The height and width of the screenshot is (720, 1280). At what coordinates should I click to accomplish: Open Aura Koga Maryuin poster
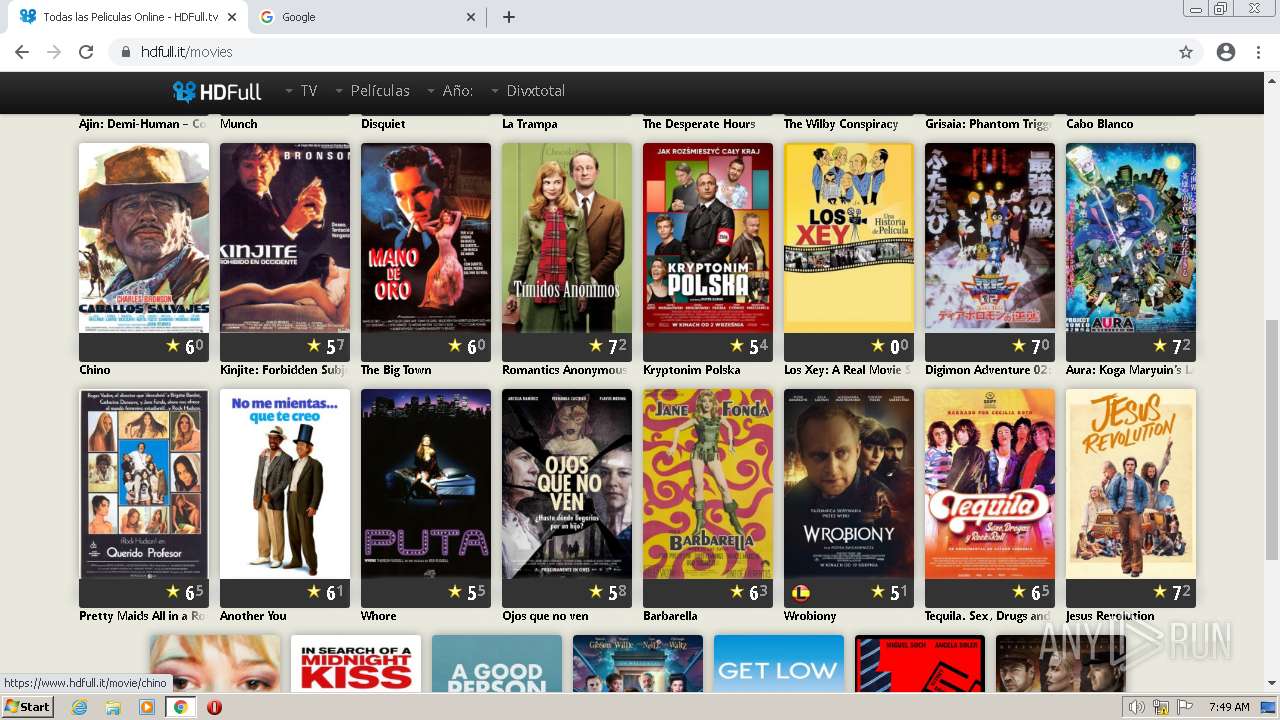1131,238
